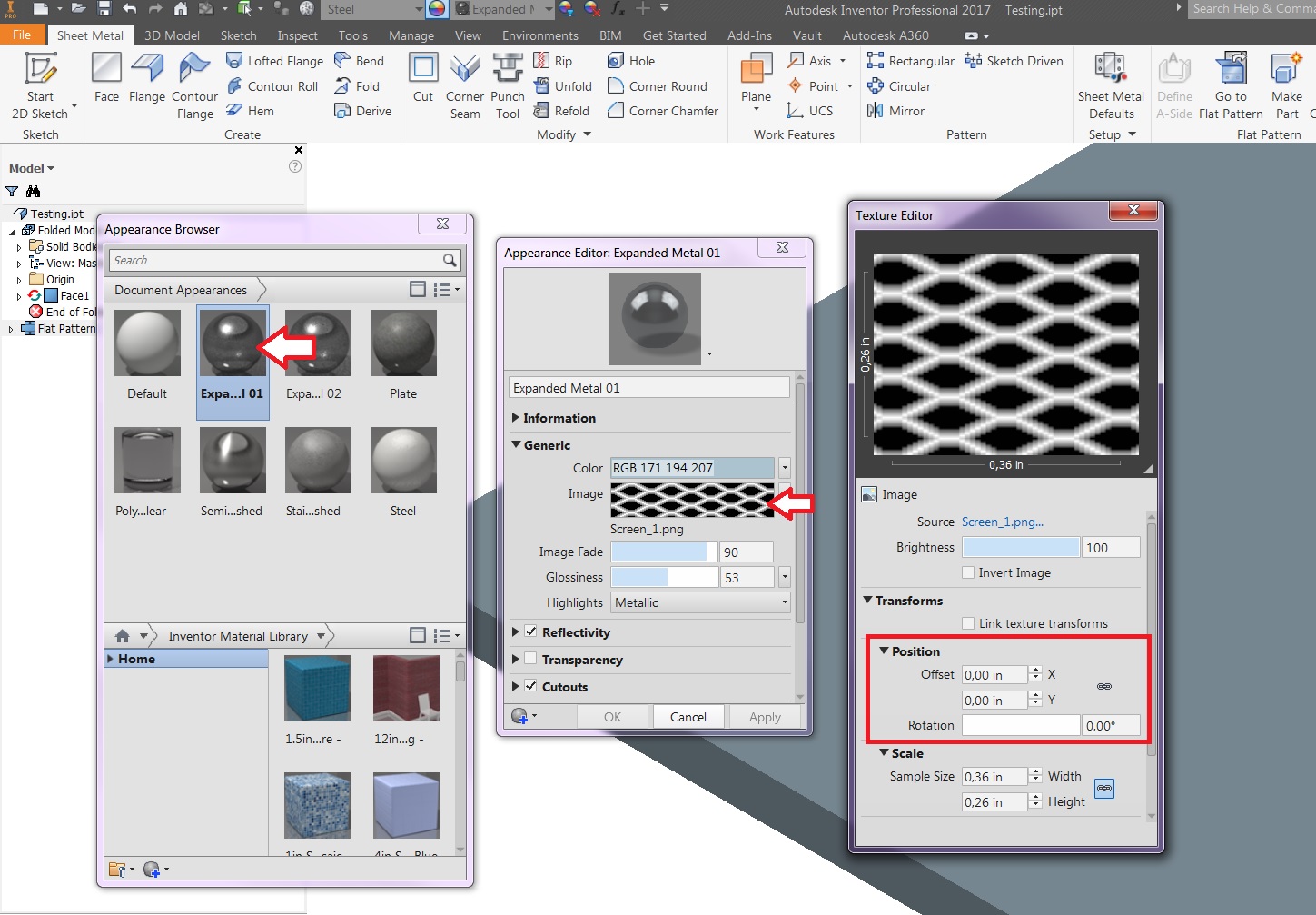Check Invert Image in Texture Editor
Image resolution: width=1316 pixels, height=915 pixels.
tap(968, 572)
